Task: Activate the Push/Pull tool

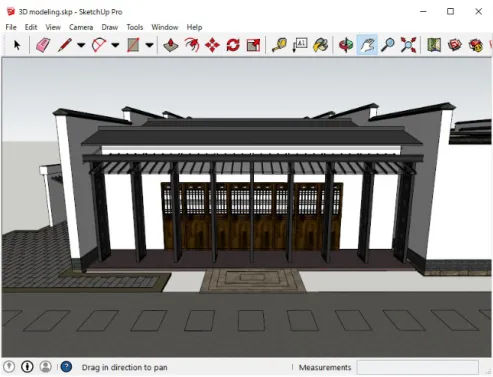Action: 171,45
